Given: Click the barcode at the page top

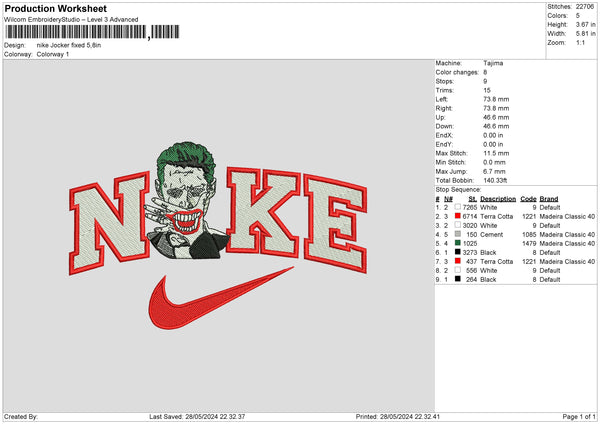Looking at the screenshot, I should (92, 32).
